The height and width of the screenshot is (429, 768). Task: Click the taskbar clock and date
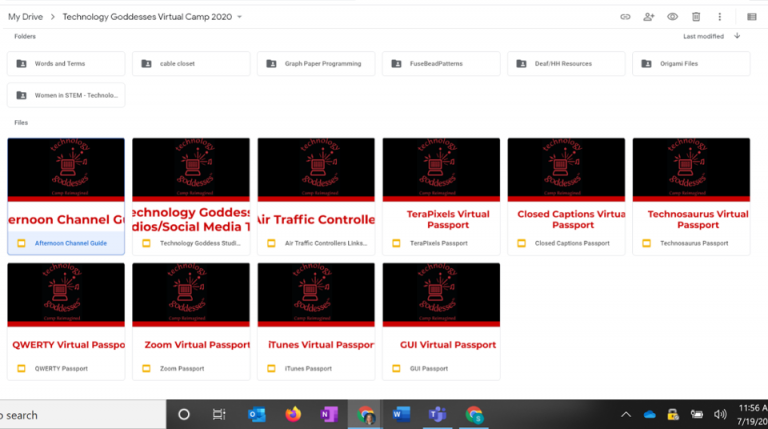752,415
